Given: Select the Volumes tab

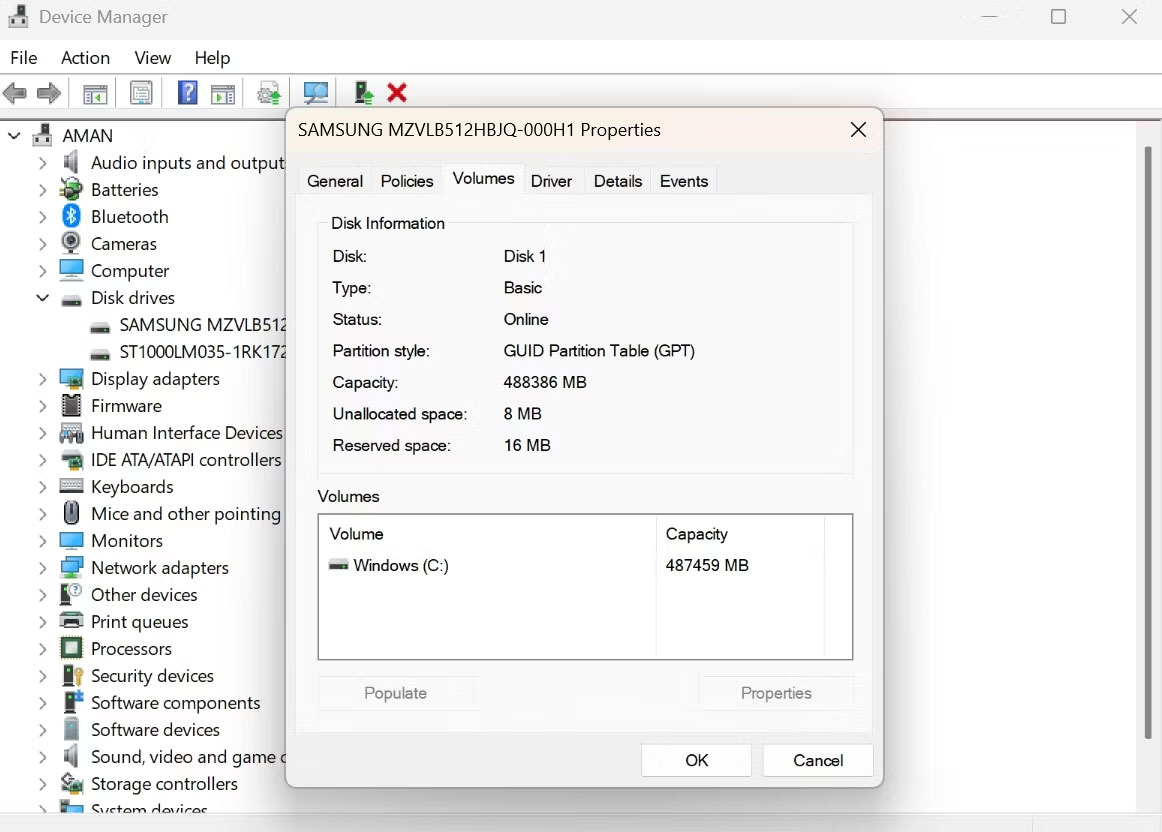Looking at the screenshot, I should 483,179.
